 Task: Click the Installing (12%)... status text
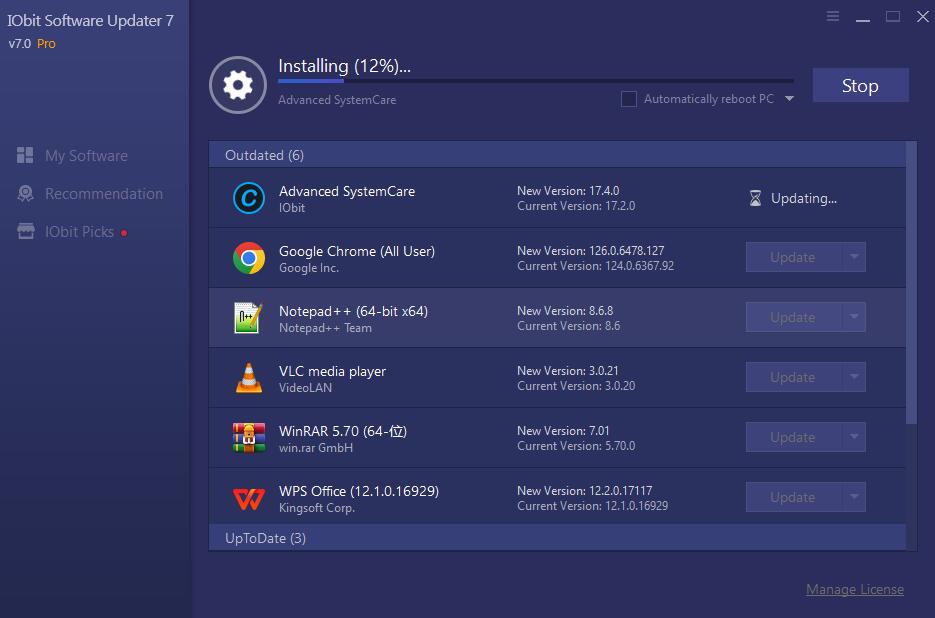344,66
